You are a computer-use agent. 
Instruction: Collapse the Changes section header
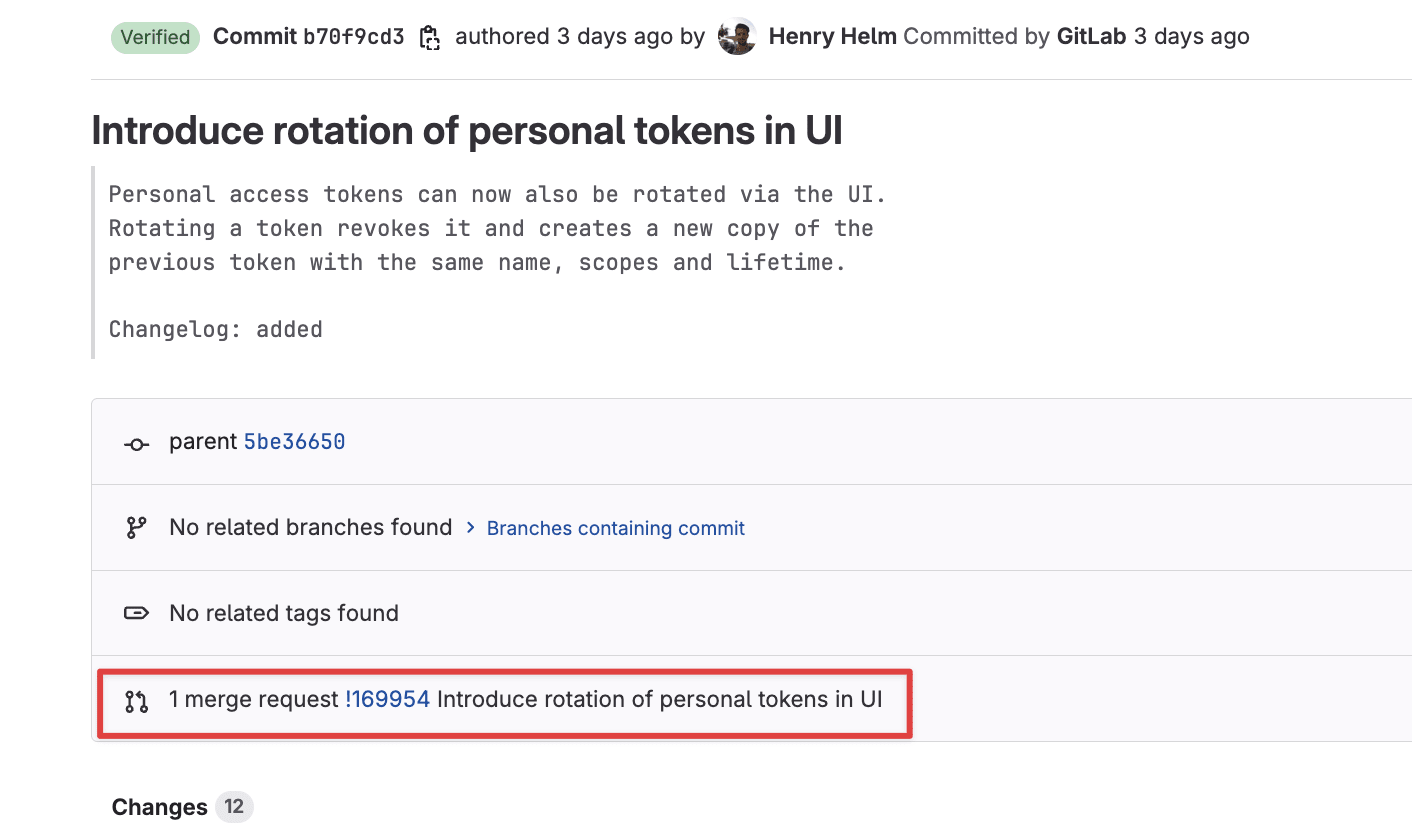point(159,807)
